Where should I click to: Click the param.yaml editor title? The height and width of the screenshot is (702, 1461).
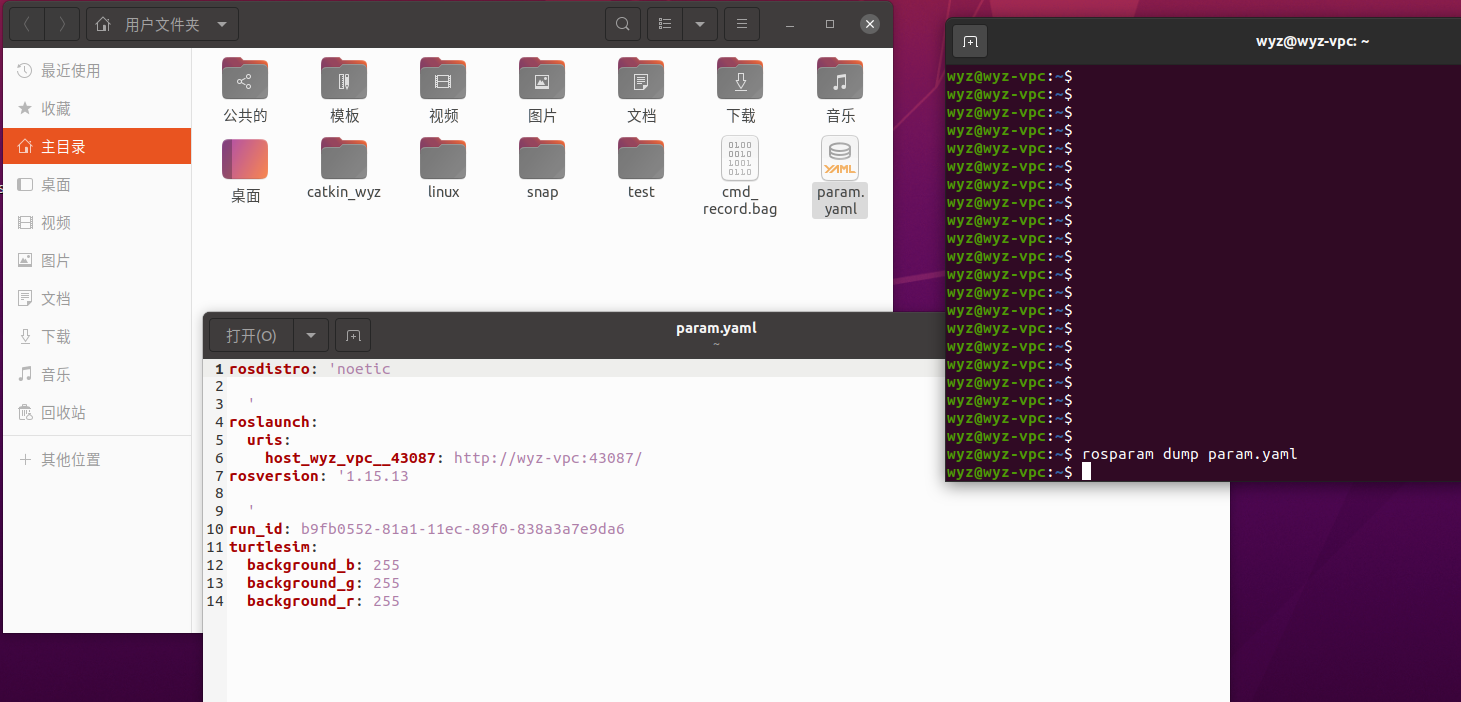tap(716, 328)
